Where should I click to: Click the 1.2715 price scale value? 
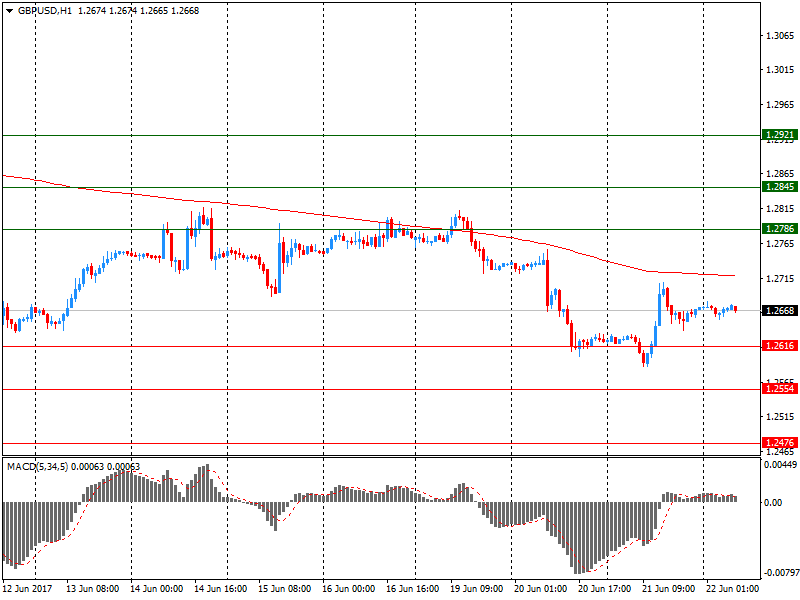point(780,279)
